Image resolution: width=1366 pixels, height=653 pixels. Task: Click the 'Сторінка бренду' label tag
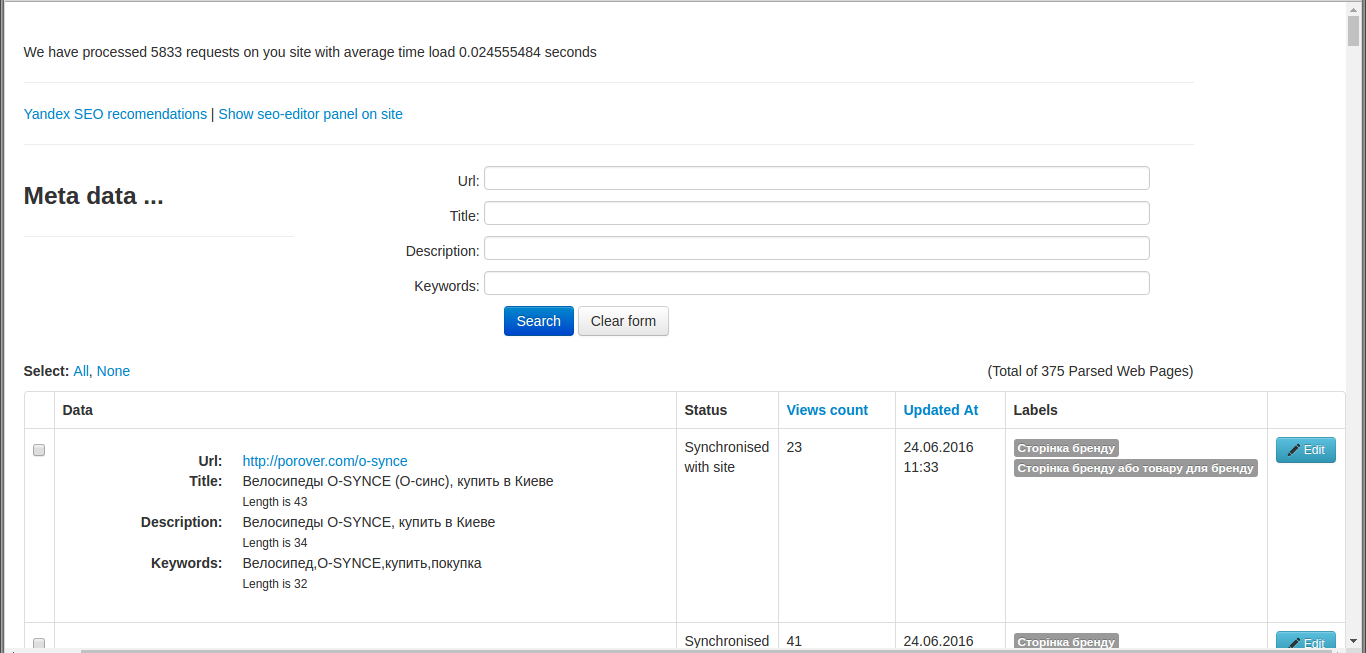tap(1066, 448)
